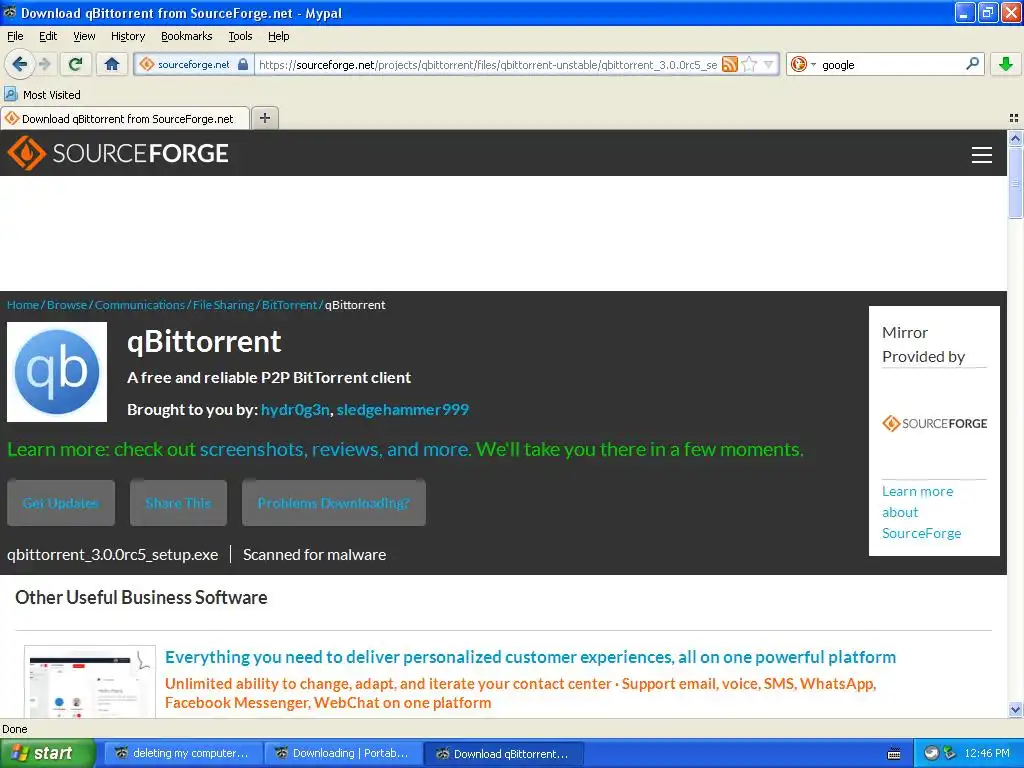The width and height of the screenshot is (1024, 768).
Task: Click the RSS feed icon in address bar
Action: coord(729,65)
